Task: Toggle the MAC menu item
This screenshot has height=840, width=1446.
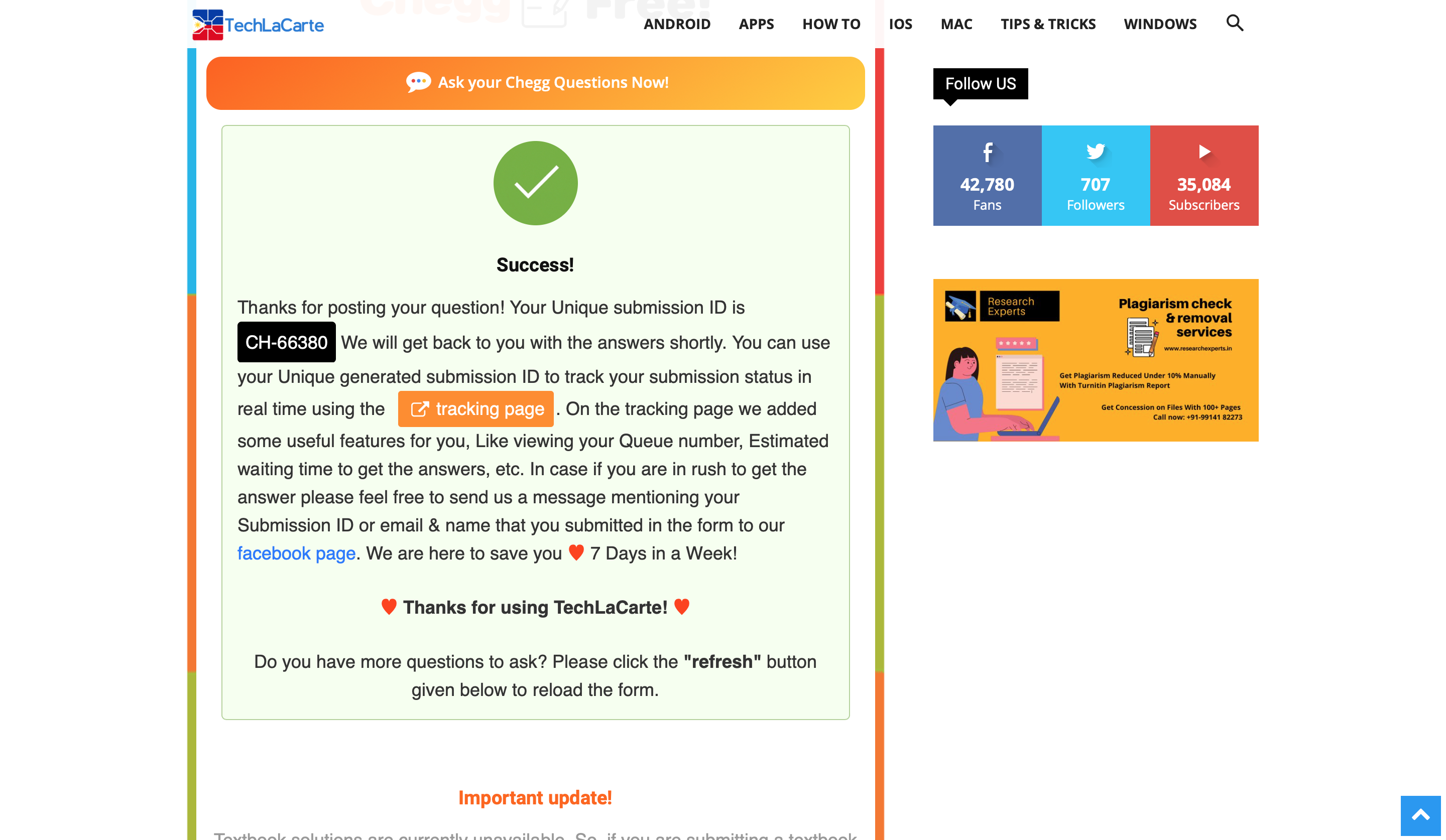Action: [x=955, y=24]
